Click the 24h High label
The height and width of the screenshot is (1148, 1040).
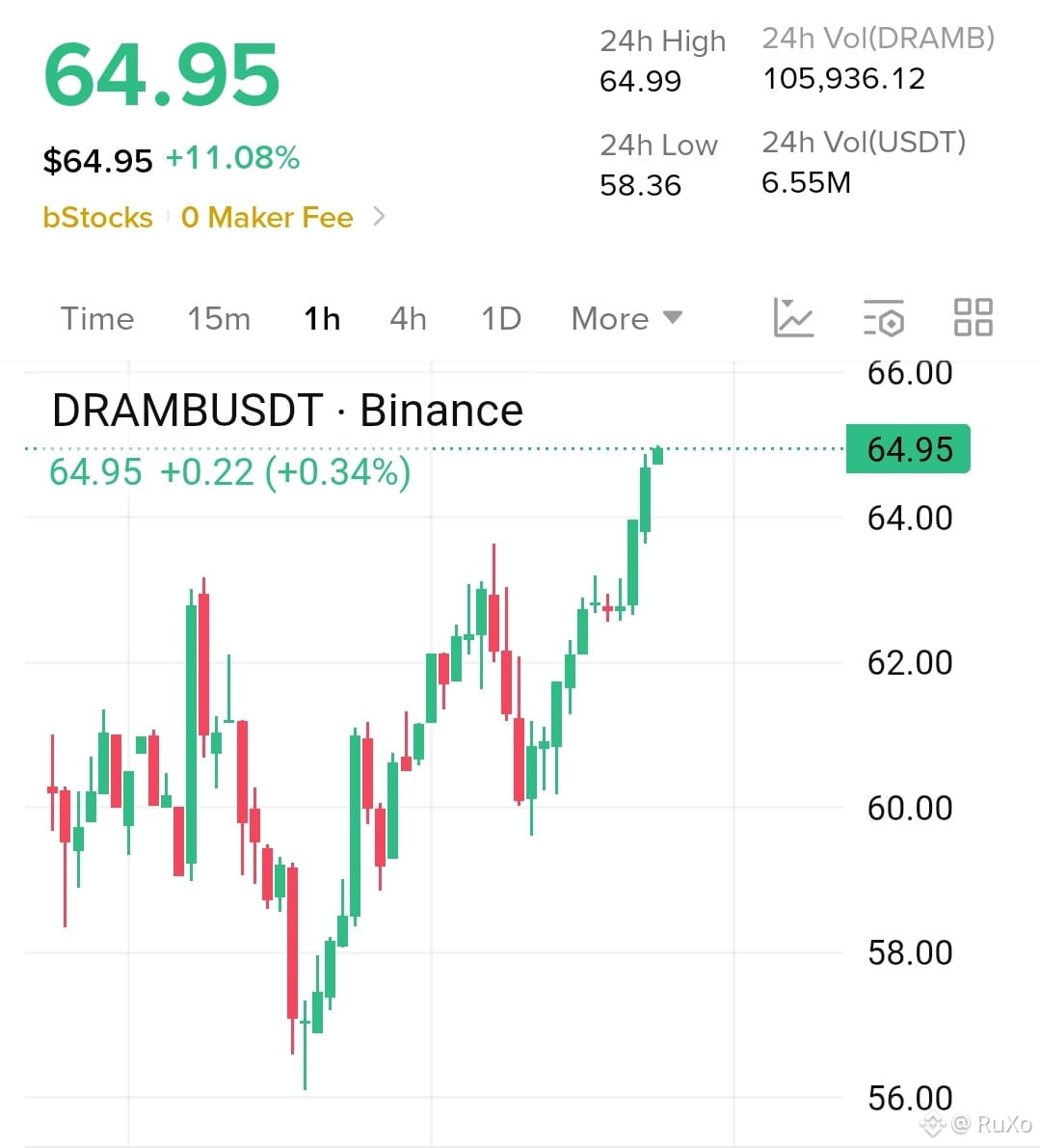click(663, 41)
